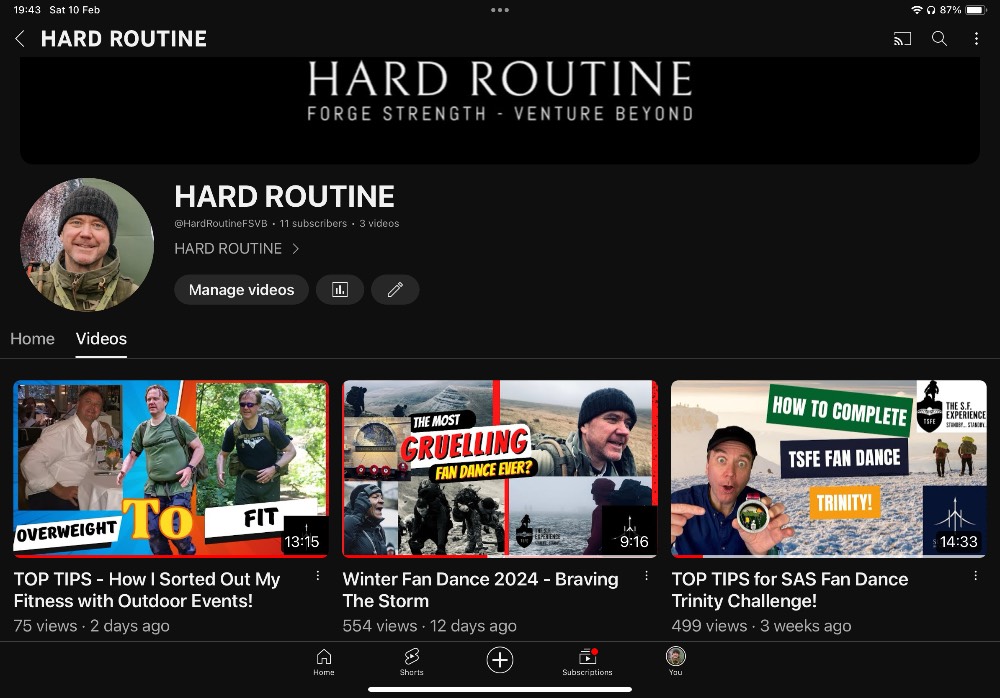Tap the battery indicator in status bar

[976, 10]
